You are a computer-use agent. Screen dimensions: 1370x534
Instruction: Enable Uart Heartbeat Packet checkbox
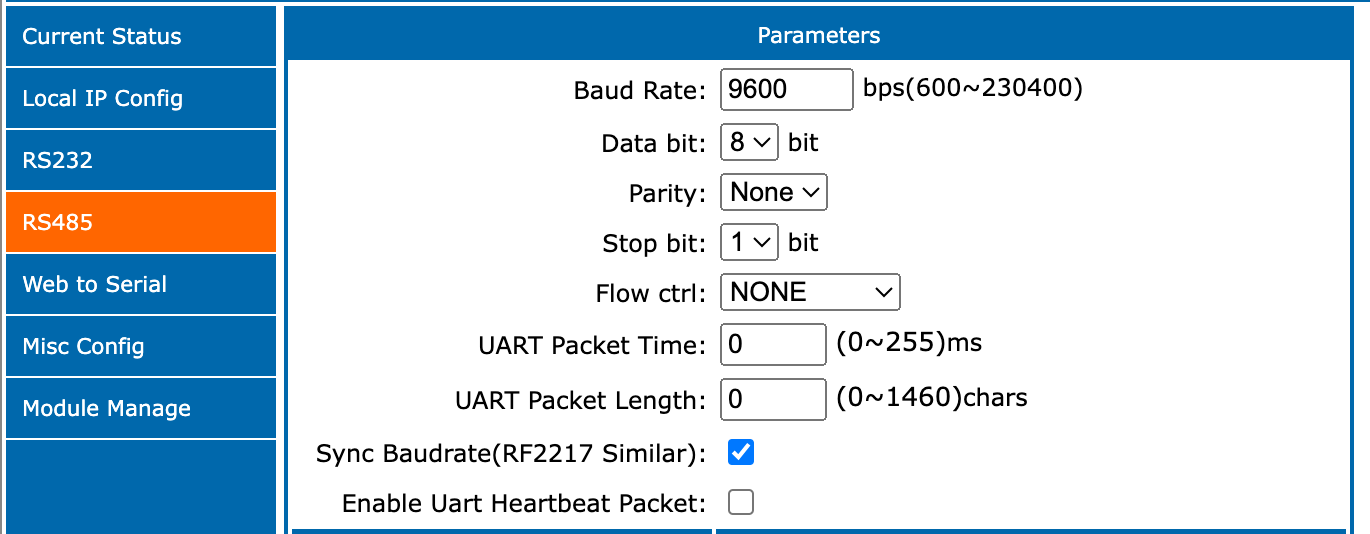741,502
